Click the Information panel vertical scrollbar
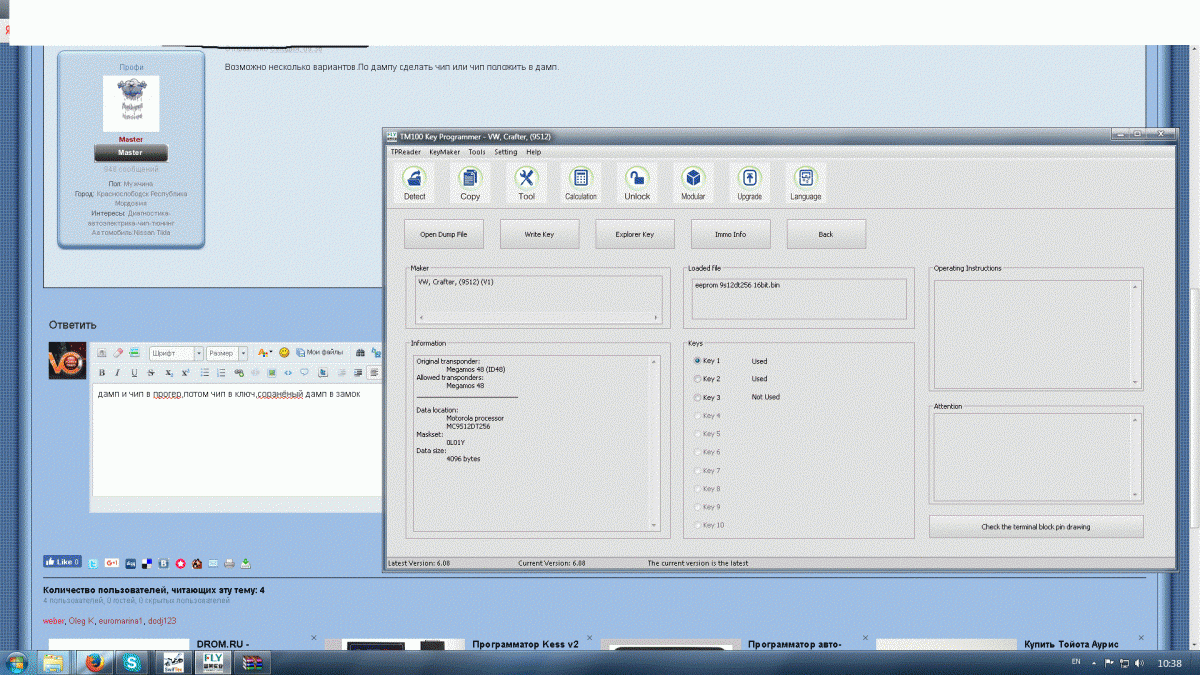This screenshot has height=675, width=1200. pyautogui.click(x=654, y=443)
